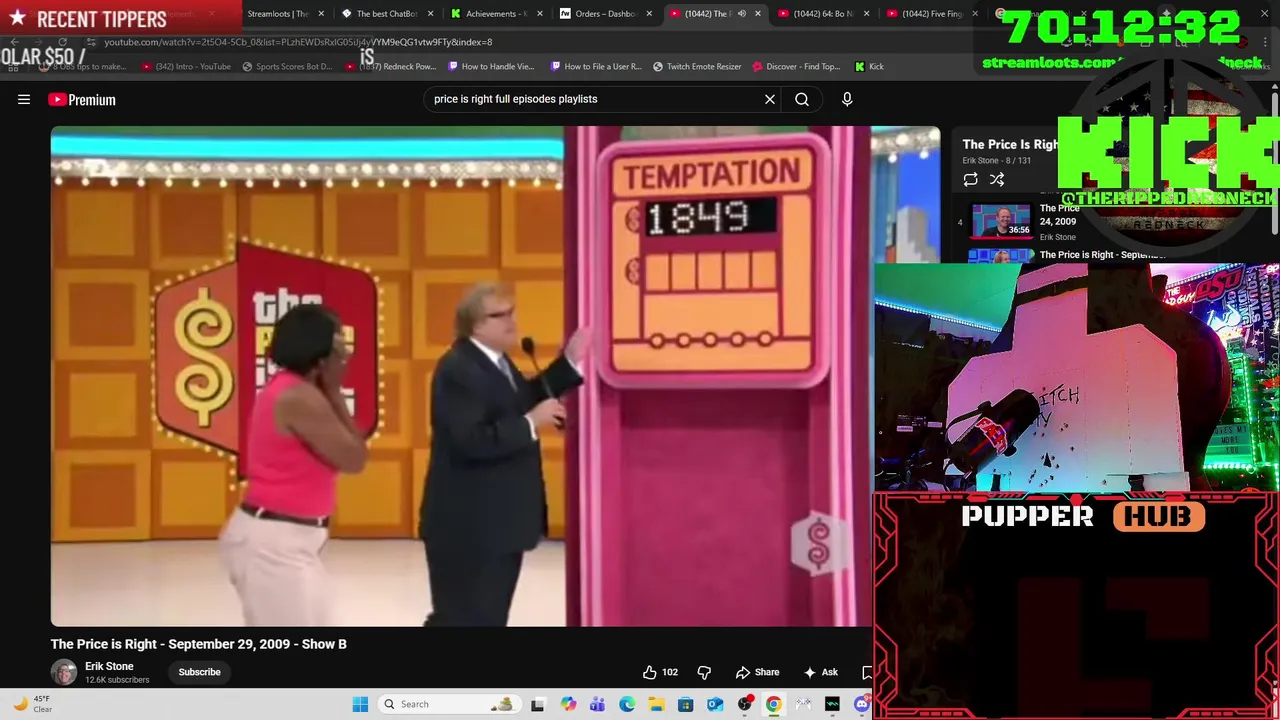The image size is (1280, 720).
Task: Click the browser address bar URL
Action: pos(298,42)
